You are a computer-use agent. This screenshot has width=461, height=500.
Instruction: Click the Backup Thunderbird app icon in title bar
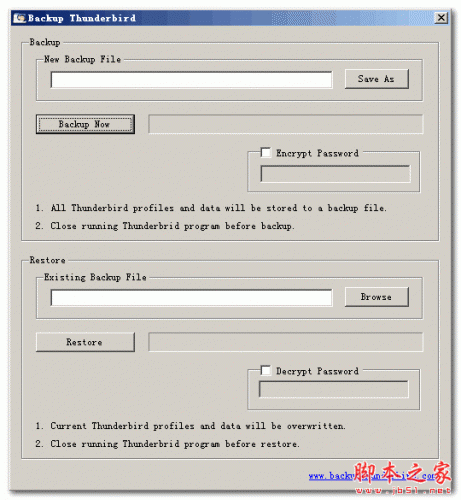19,18
